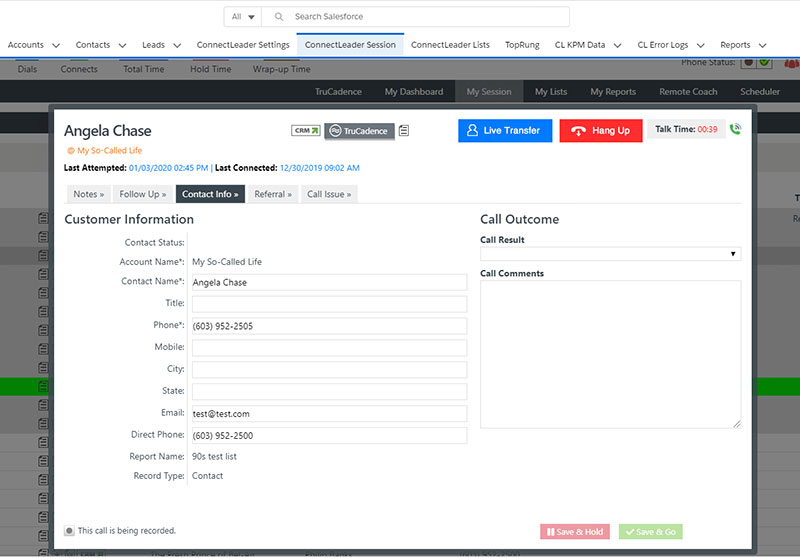Click the search magnifier icon
This screenshot has height=558, width=800.
tap(279, 17)
